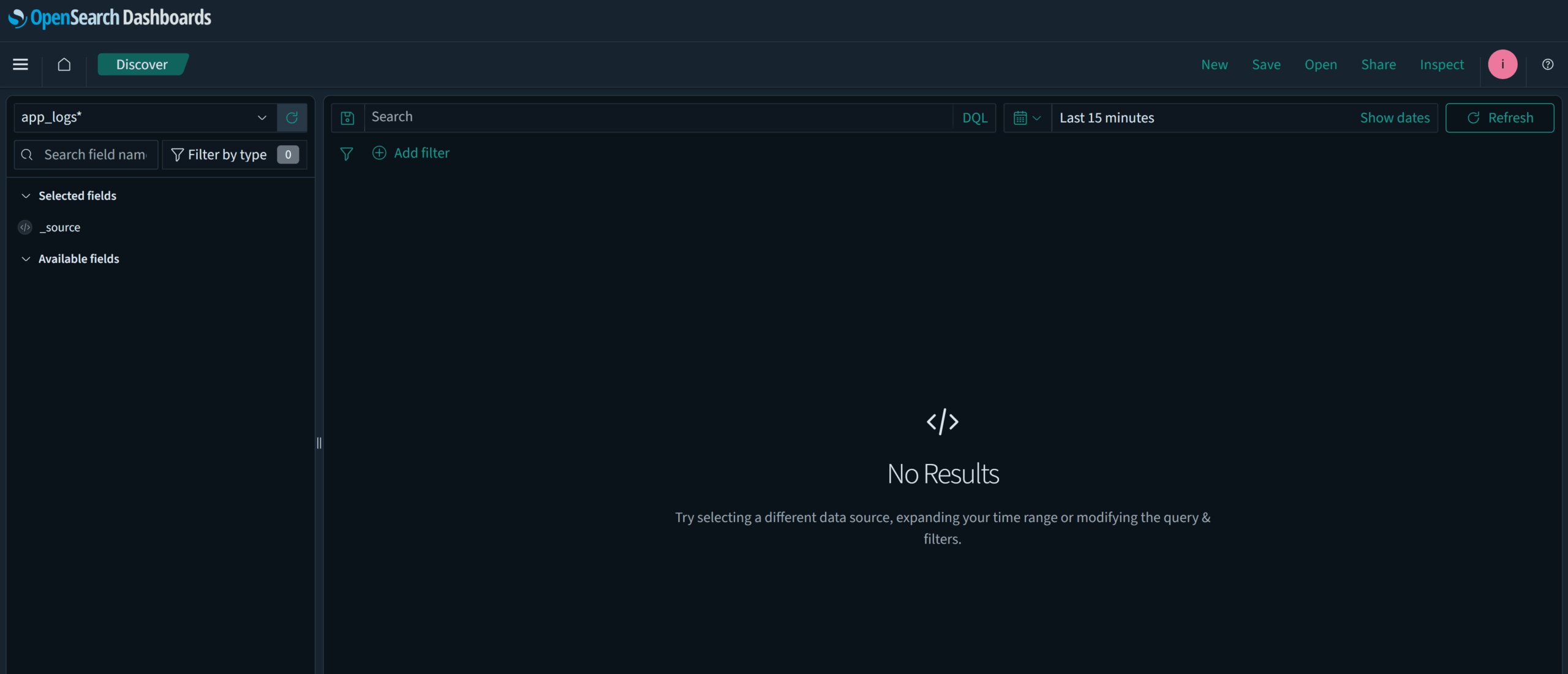This screenshot has height=674, width=1568.
Task: Click the Refresh button
Action: [1500, 118]
